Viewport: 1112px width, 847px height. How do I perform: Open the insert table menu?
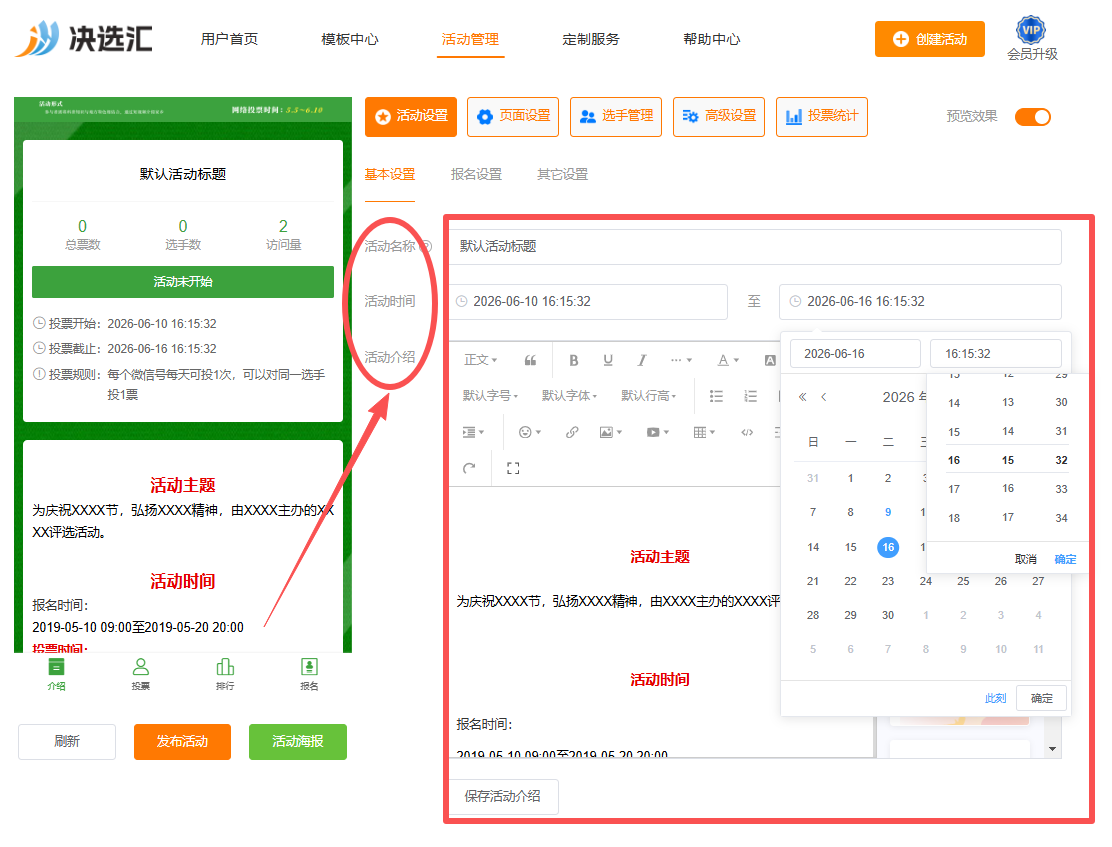pos(704,432)
